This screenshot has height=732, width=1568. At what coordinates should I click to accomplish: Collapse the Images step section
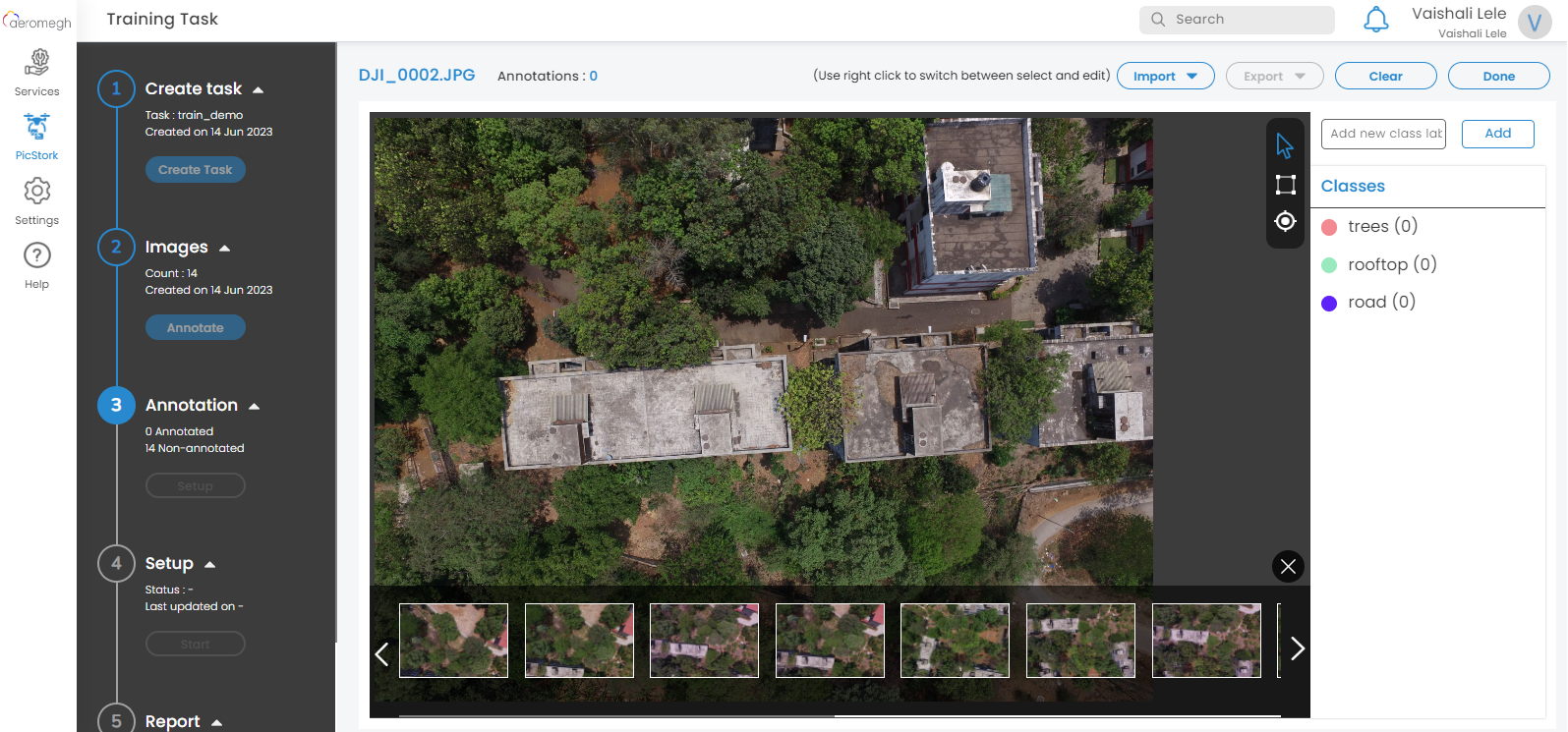click(x=225, y=249)
